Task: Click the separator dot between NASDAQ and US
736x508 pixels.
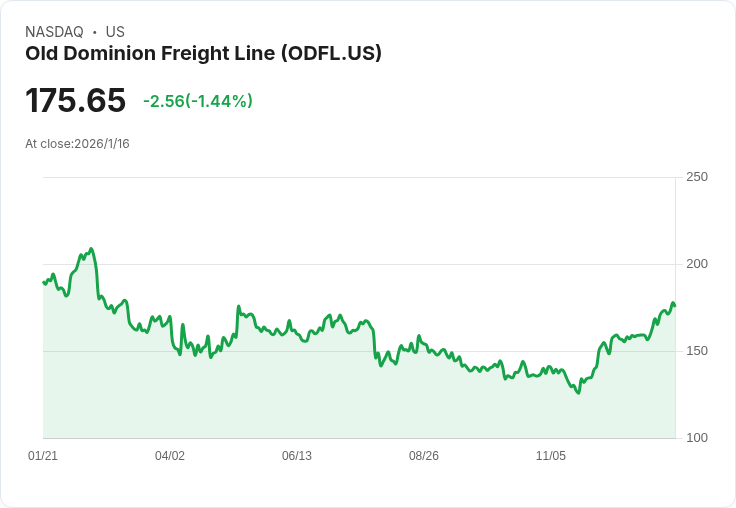Action: 95,32
